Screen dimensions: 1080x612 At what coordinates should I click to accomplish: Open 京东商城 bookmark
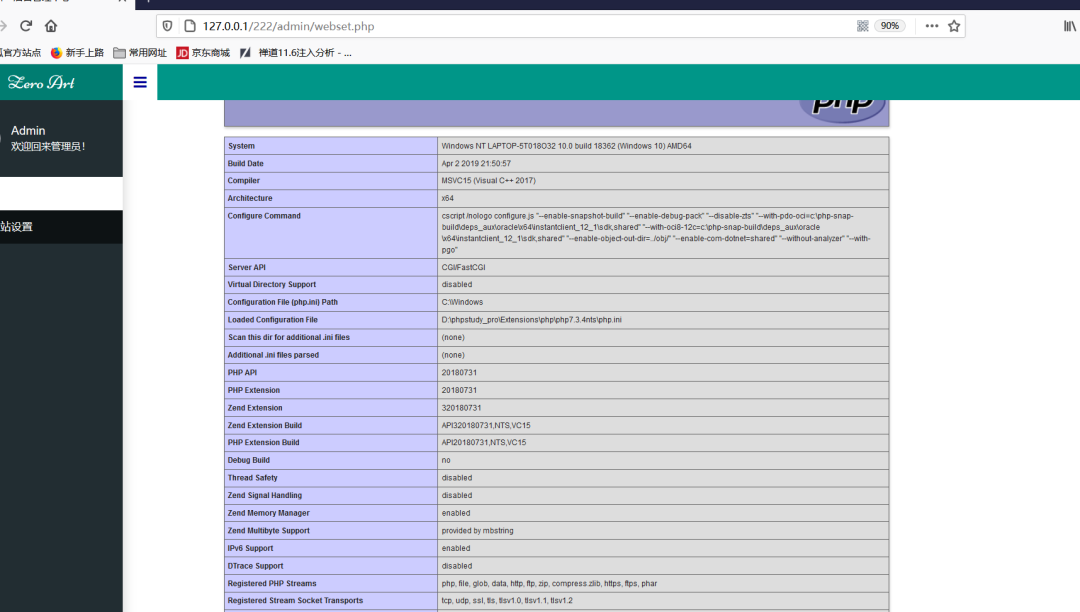pyautogui.click(x=203, y=53)
